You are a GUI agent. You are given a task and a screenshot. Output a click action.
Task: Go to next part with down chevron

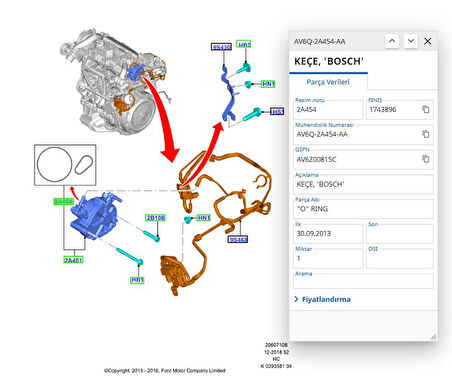coord(411,41)
